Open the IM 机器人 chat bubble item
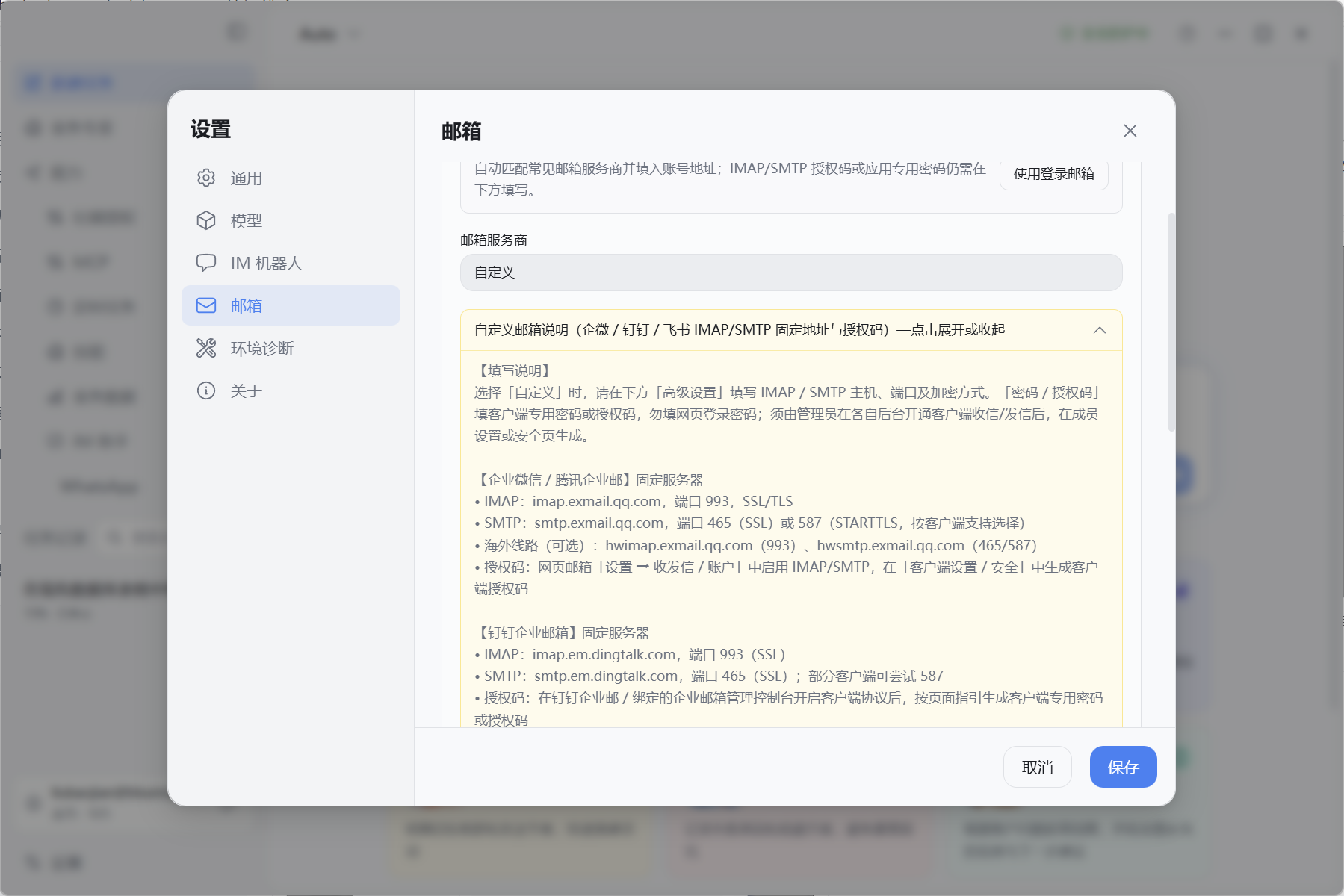Image resolution: width=1344 pixels, height=896 pixels. 291,263
